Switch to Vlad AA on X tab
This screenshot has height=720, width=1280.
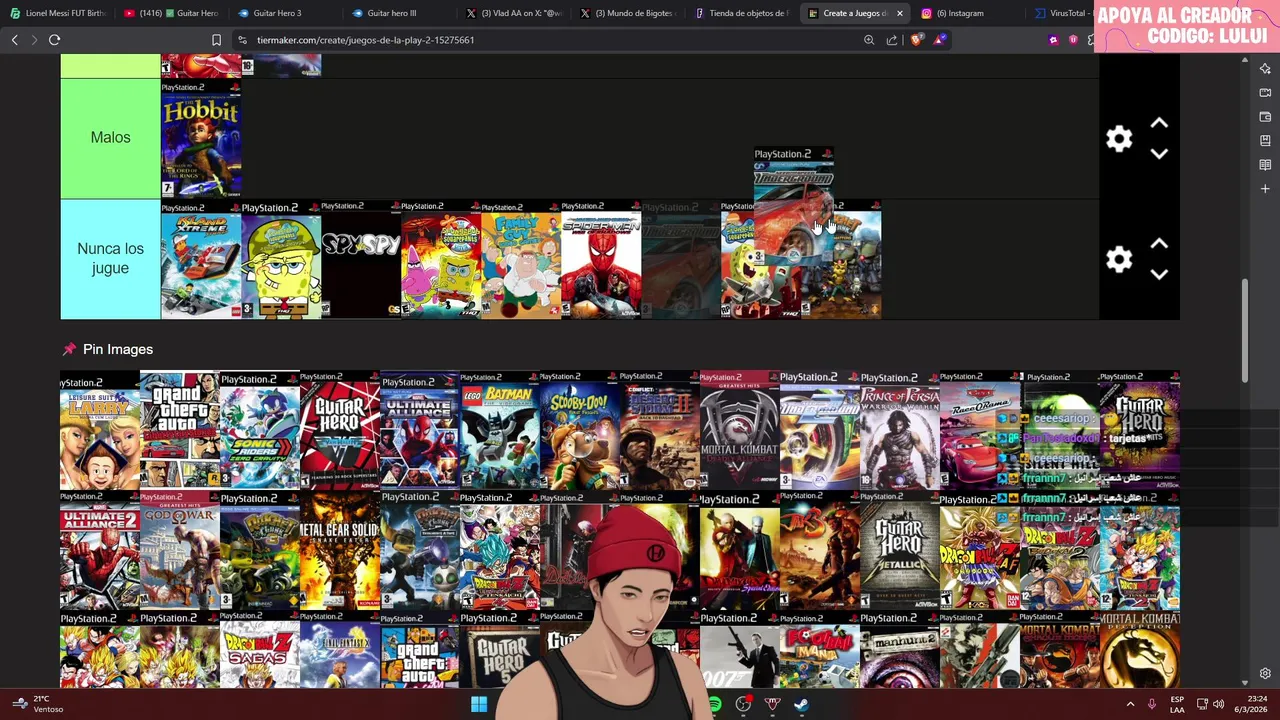(x=513, y=13)
